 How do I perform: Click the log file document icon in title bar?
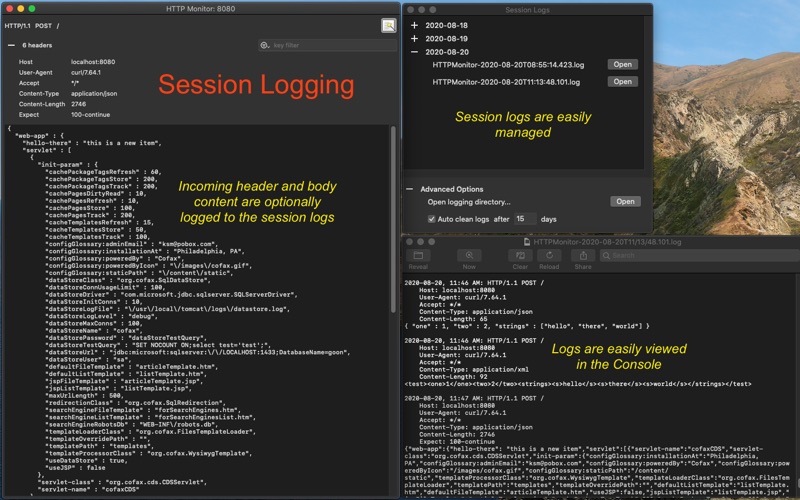coord(526,241)
